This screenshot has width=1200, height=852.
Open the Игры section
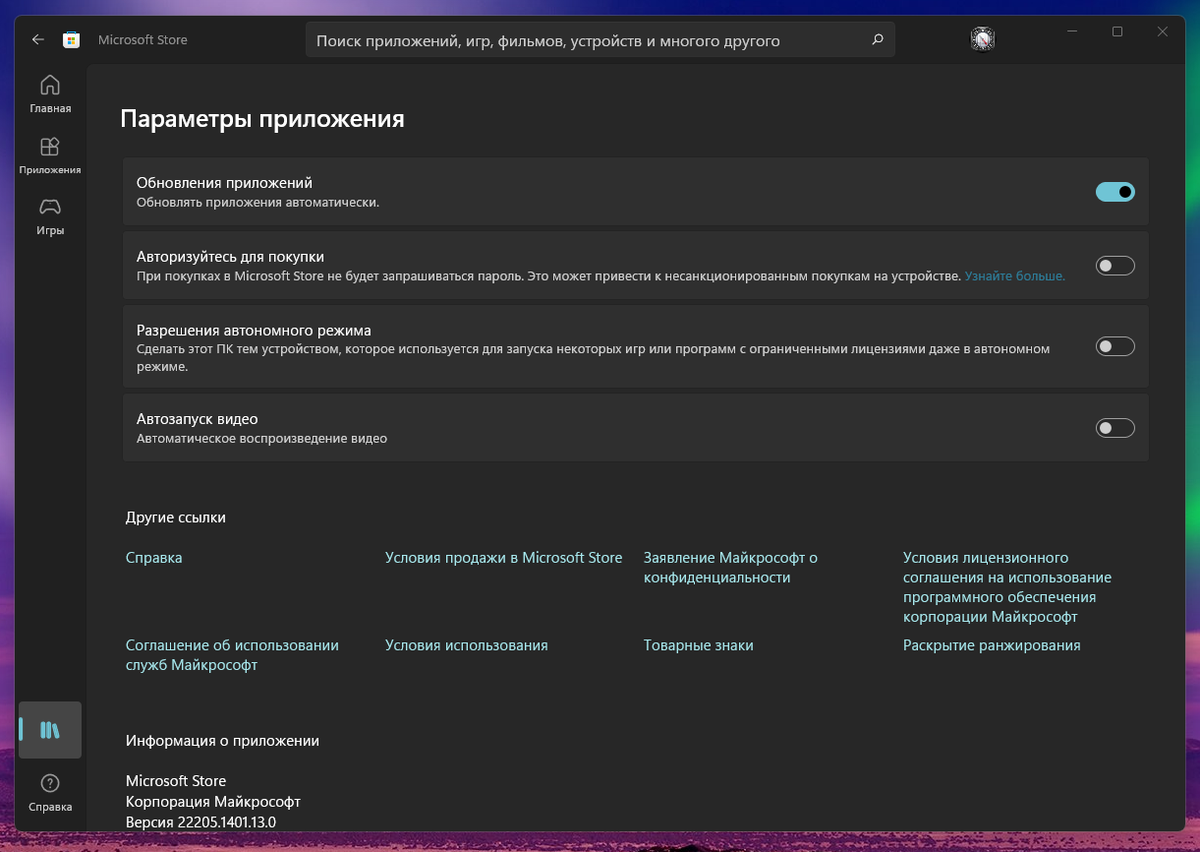coord(50,217)
